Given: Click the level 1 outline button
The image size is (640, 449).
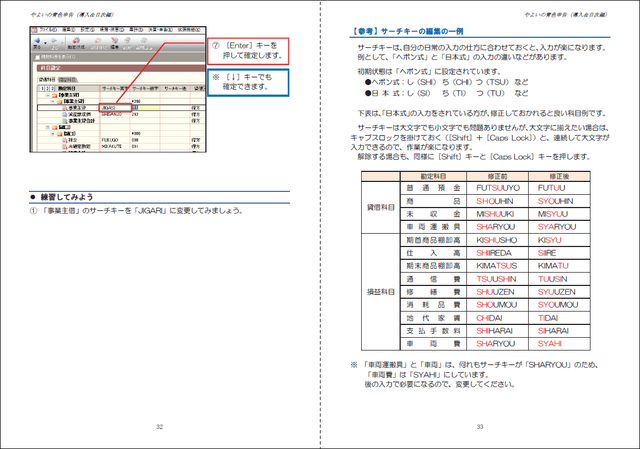Looking at the screenshot, I should pos(42,89).
